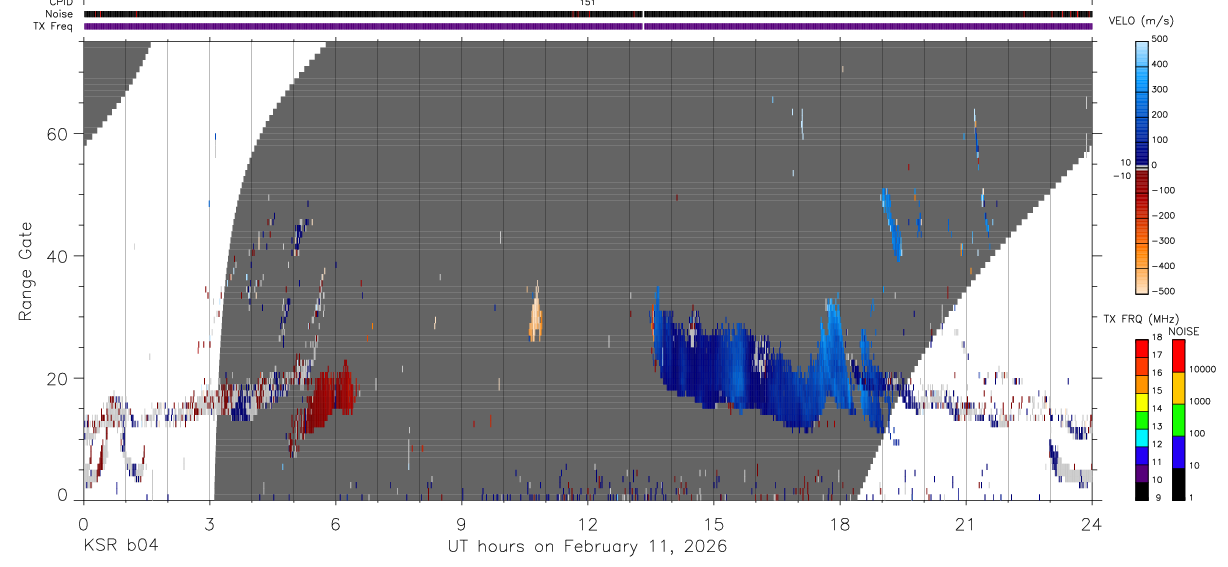Click the '20' tick on the Range Gate axis
Viewport: 1228px width, 567px height.
coord(58,378)
